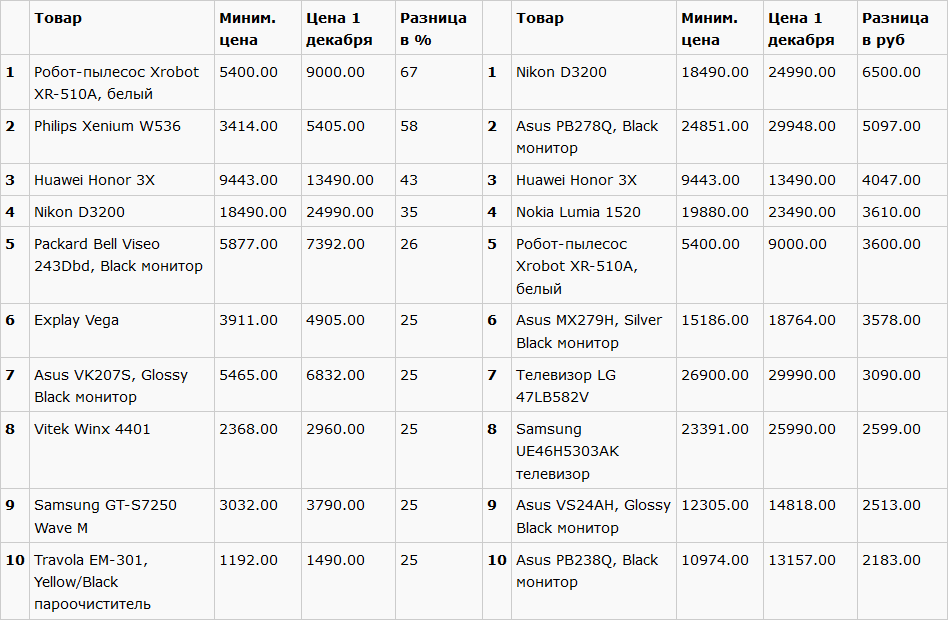Click the 67 percent difference value
948x620 pixels.
click(409, 72)
